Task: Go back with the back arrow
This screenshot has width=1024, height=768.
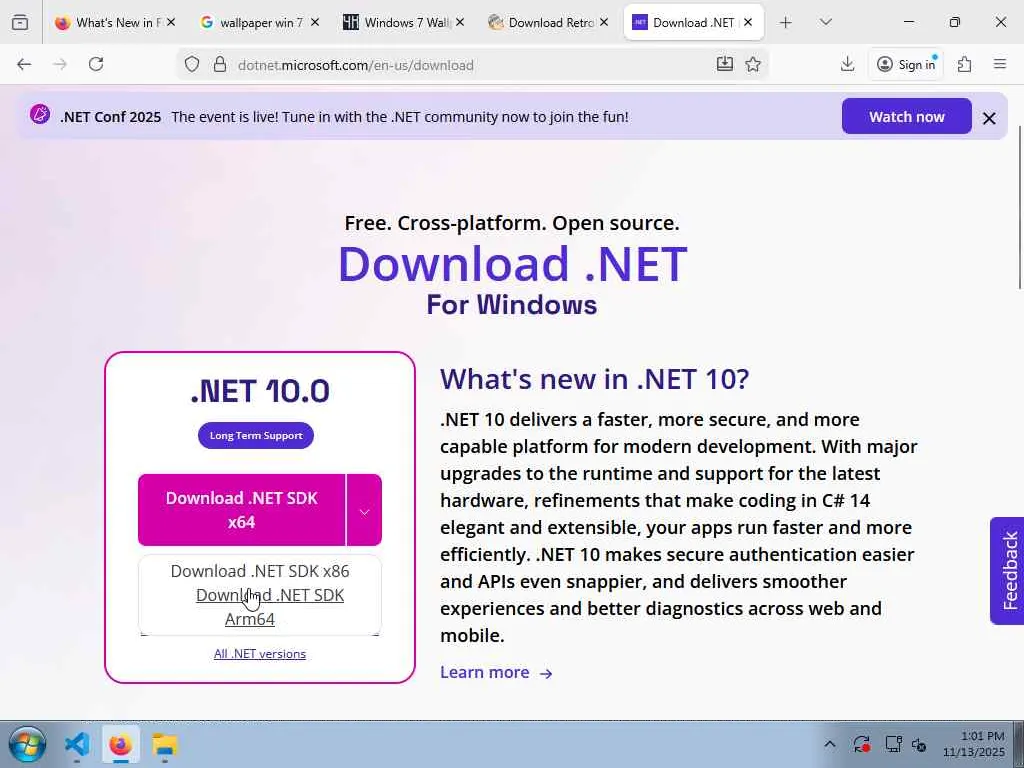Action: click(x=24, y=64)
